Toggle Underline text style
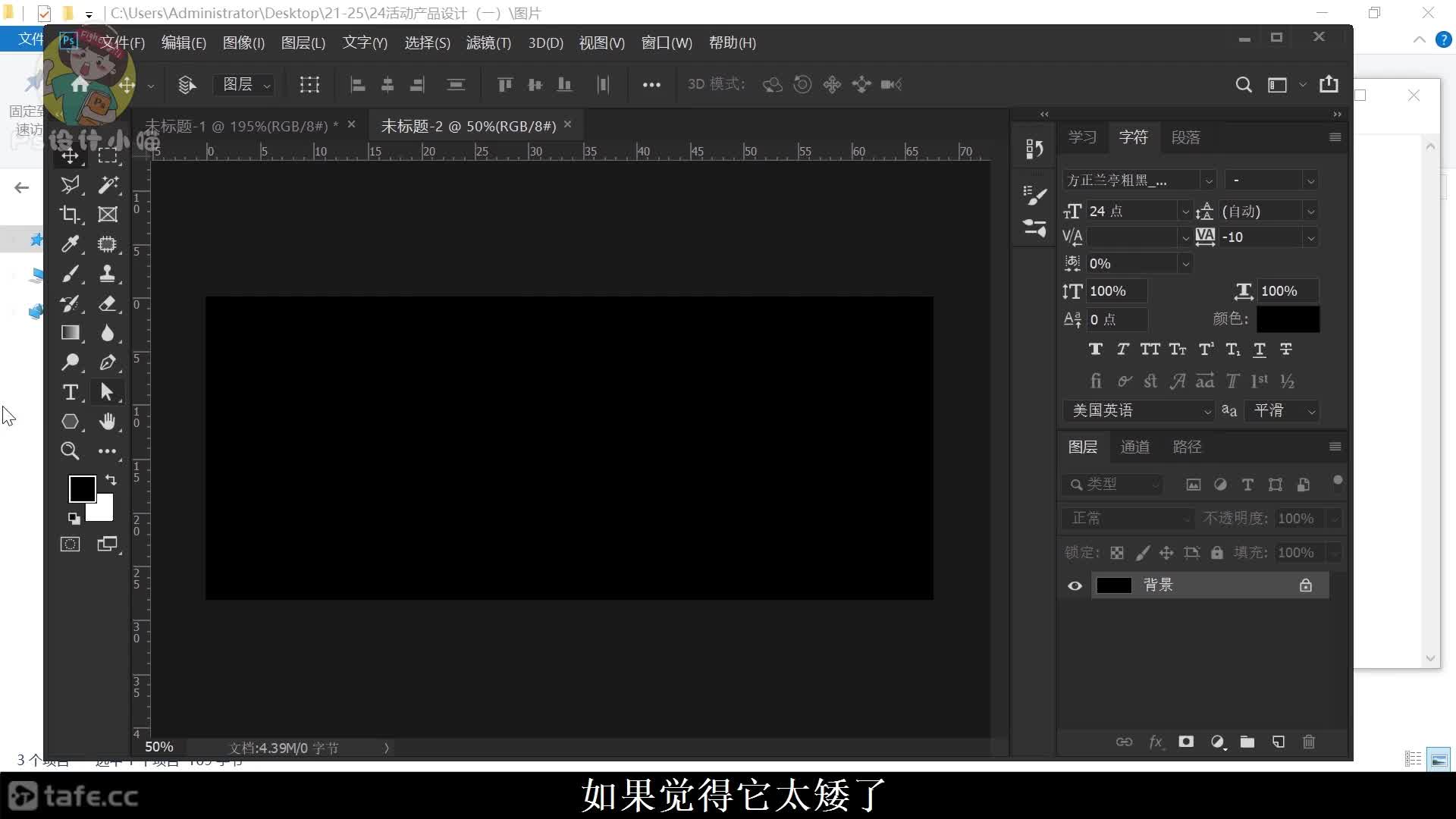 1260,350
